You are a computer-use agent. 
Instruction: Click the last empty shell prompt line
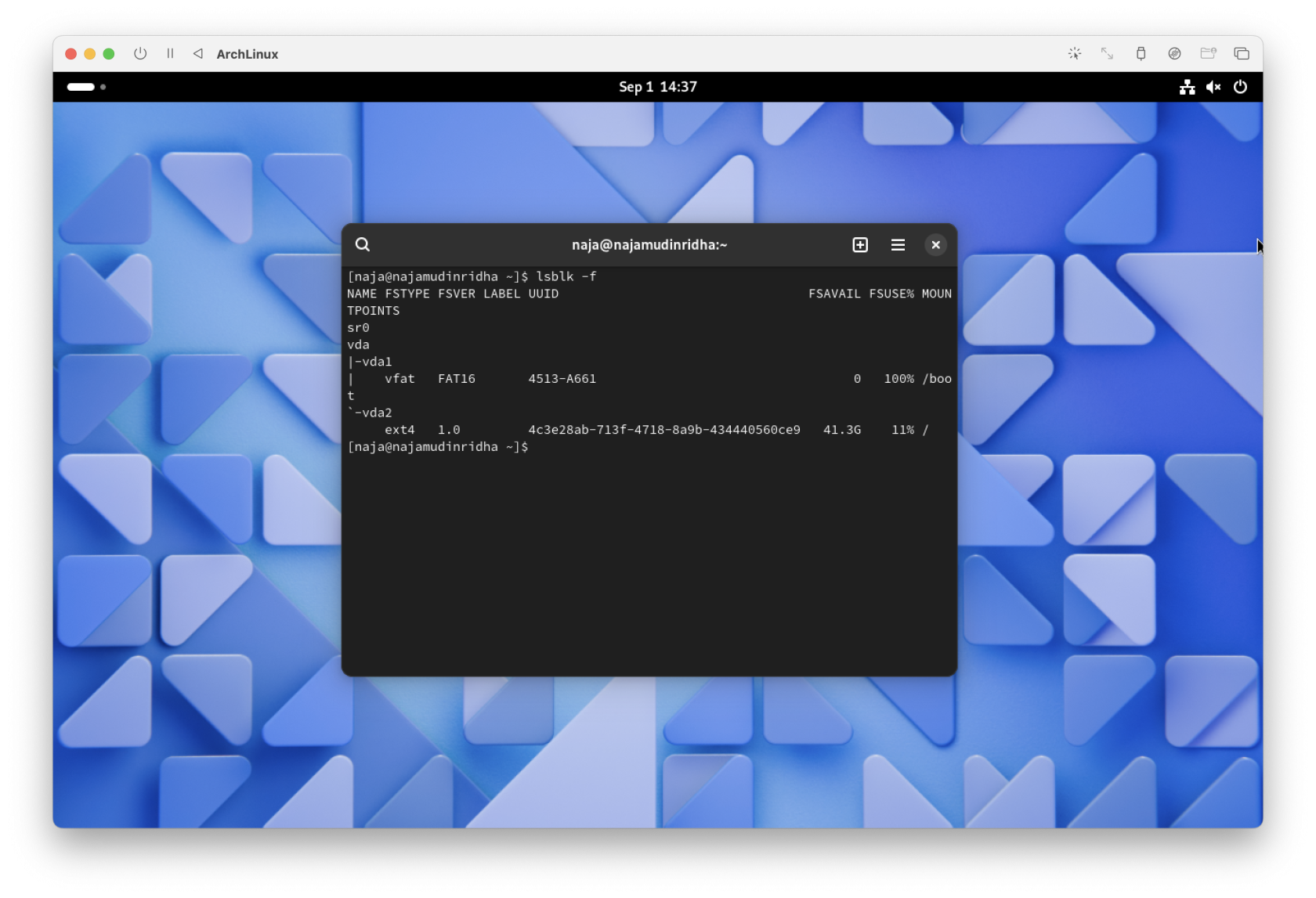(438, 446)
